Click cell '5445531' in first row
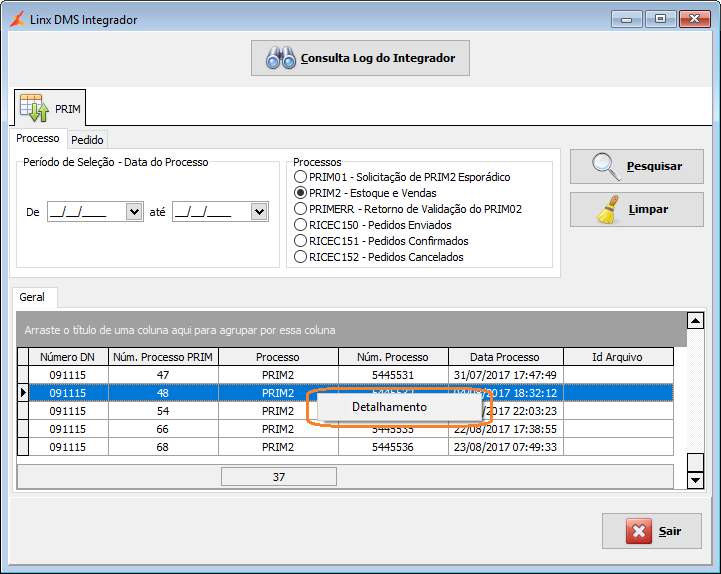721x574 pixels. point(393,375)
